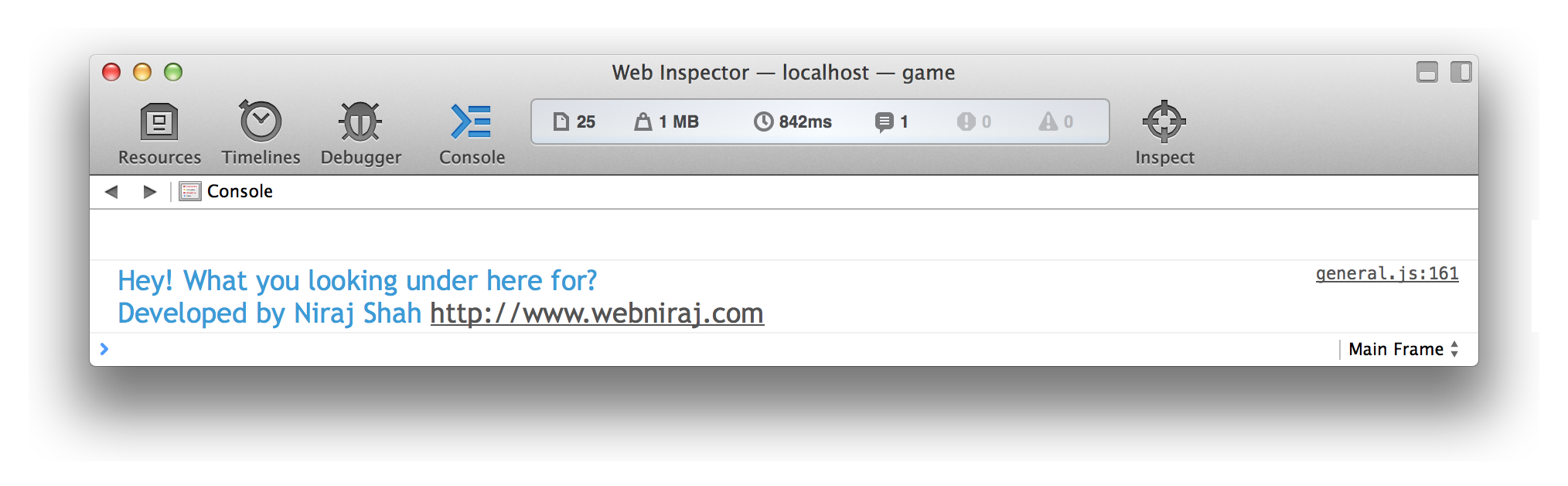Click the console prompt input line

point(719,349)
